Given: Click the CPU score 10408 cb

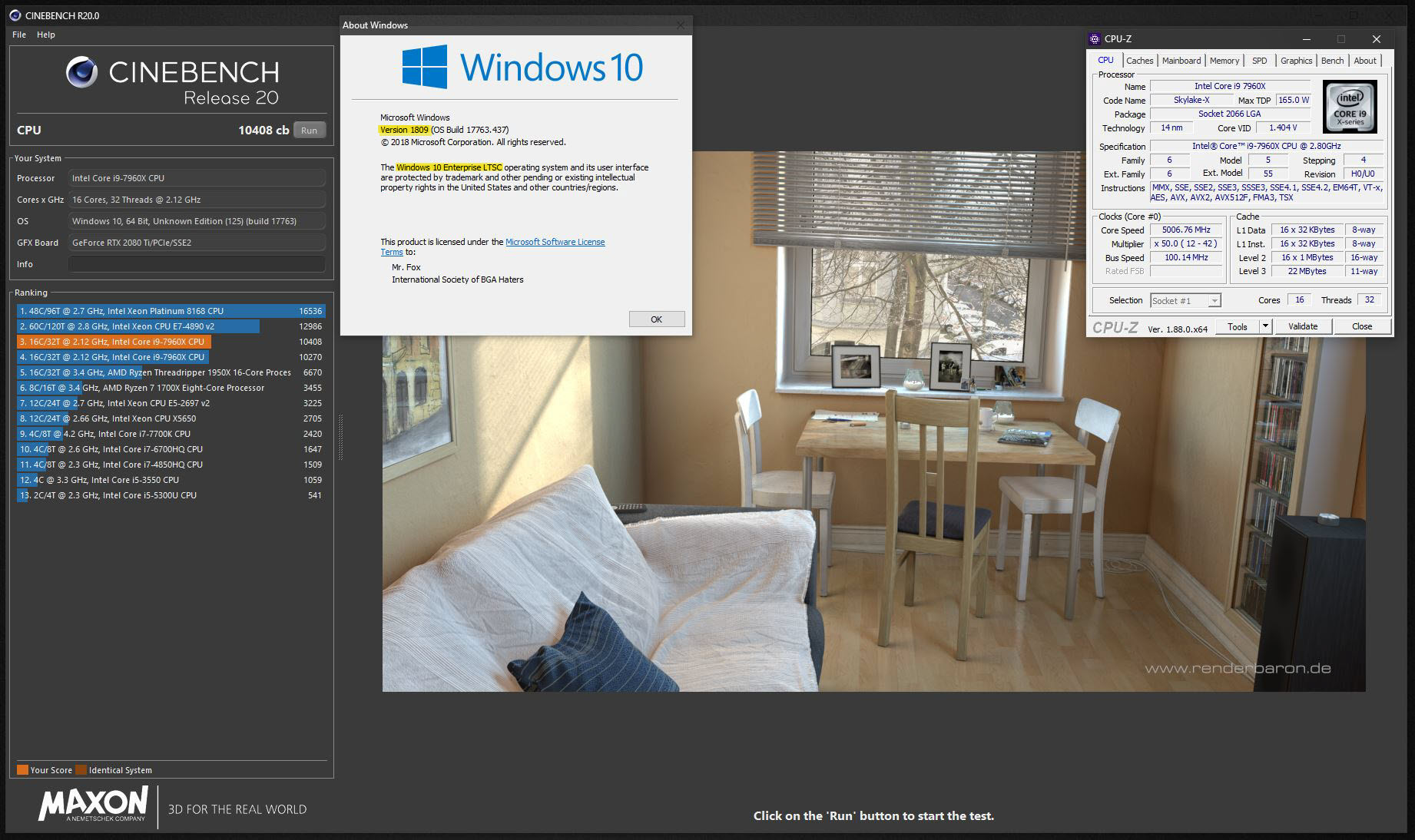Looking at the screenshot, I should 263,131.
